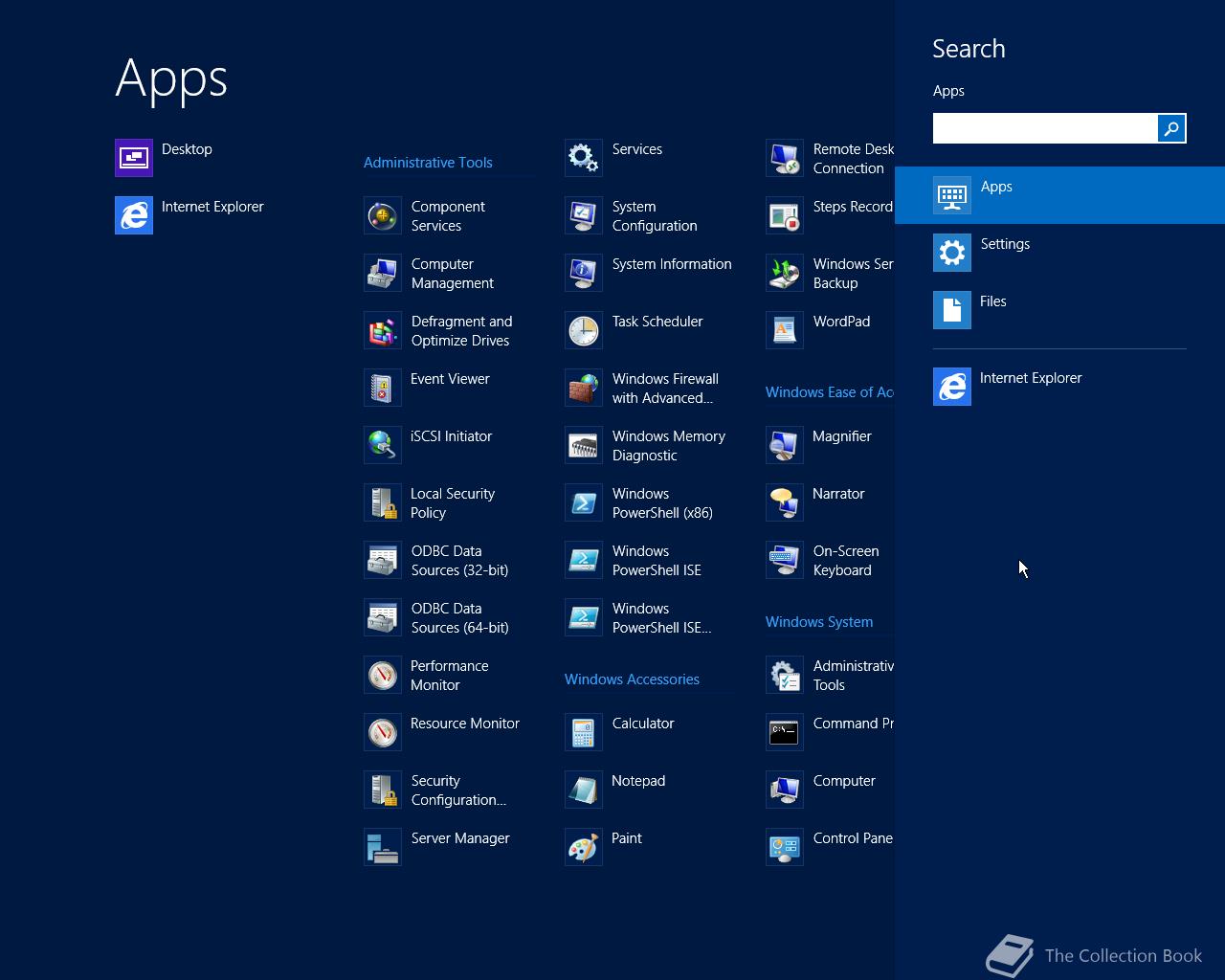Click the magnifier search button

1171,128
